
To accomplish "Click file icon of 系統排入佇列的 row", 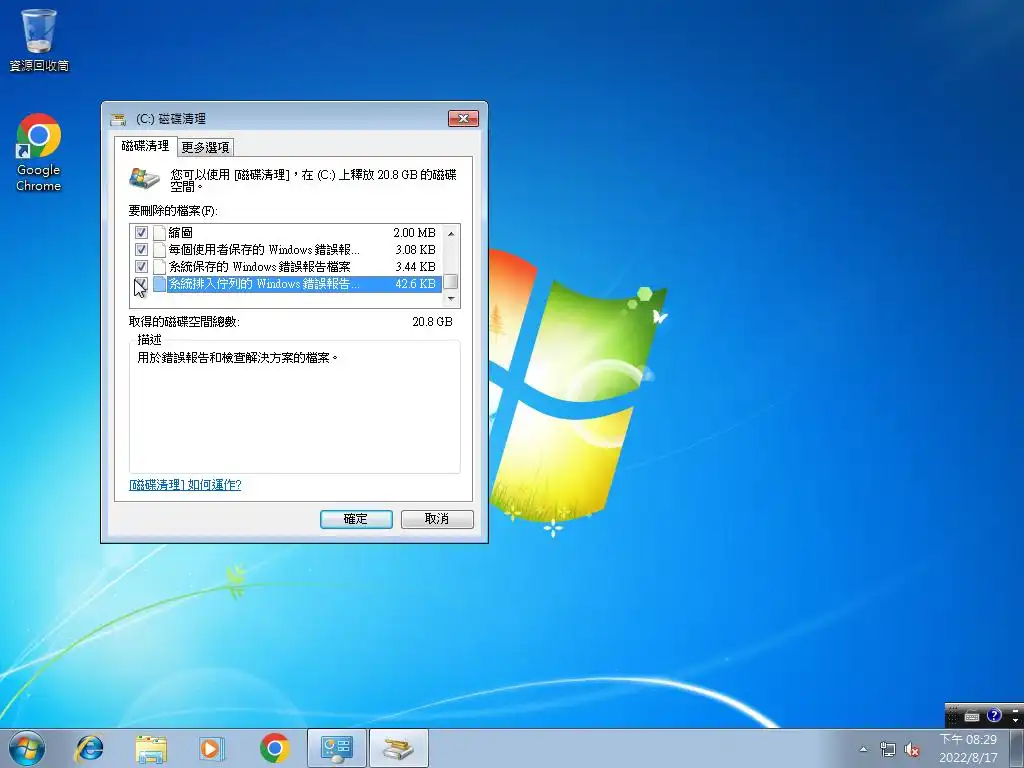I will (159, 283).
